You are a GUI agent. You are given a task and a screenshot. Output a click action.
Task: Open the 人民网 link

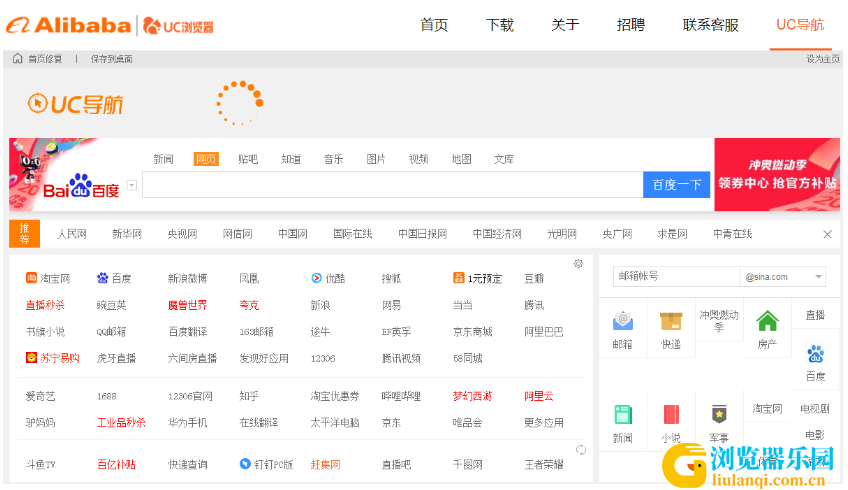point(72,234)
